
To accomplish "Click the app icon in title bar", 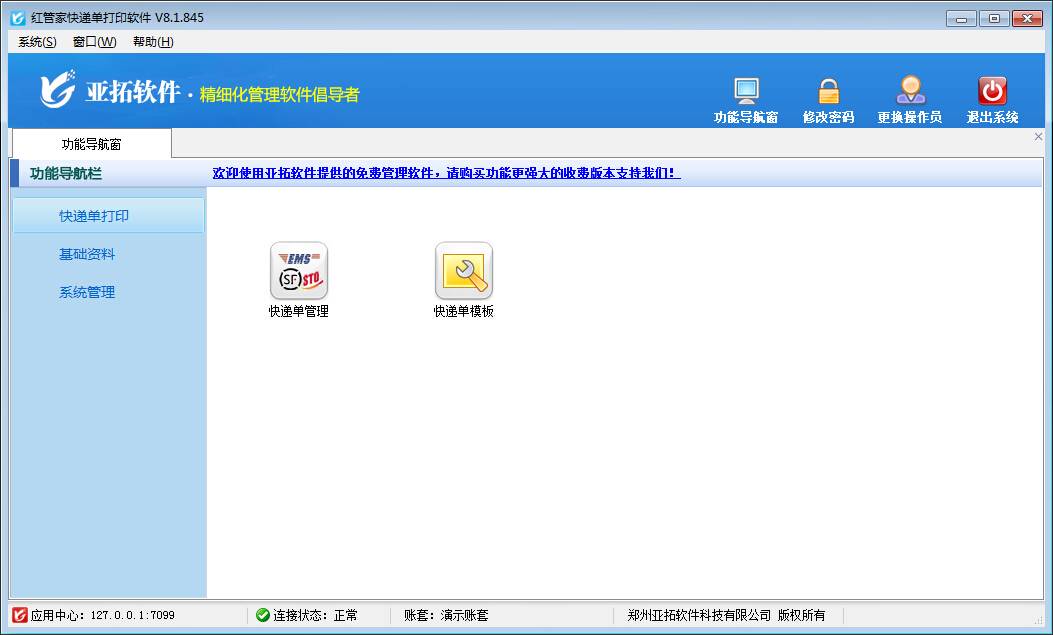I will (17, 18).
